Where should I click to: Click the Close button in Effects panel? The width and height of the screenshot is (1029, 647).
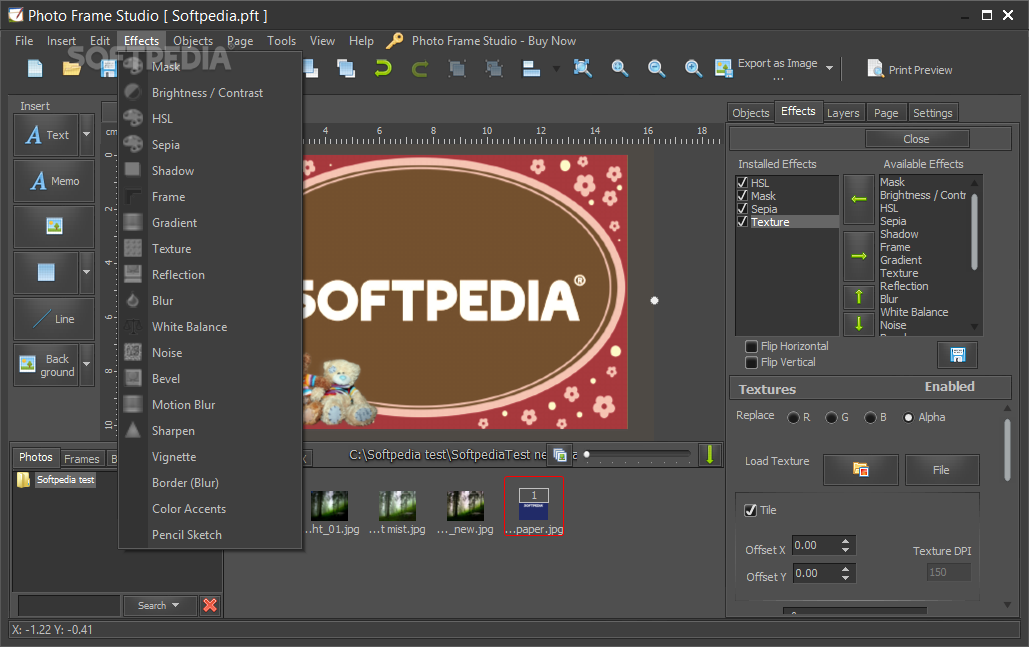point(916,139)
